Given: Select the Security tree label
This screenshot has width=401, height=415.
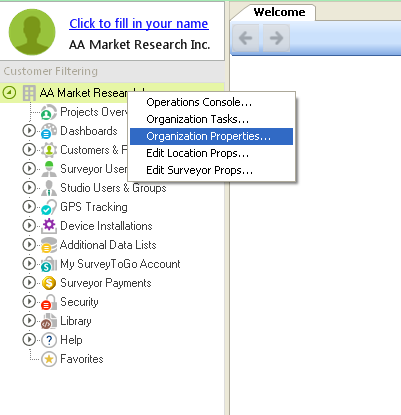Looking at the screenshot, I should pyautogui.click(x=79, y=302).
